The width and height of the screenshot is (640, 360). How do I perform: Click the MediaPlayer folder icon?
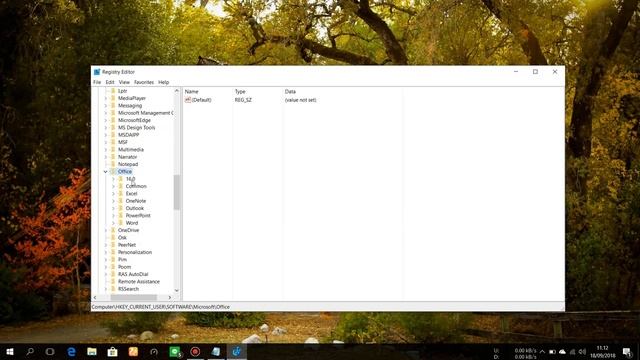(113, 98)
